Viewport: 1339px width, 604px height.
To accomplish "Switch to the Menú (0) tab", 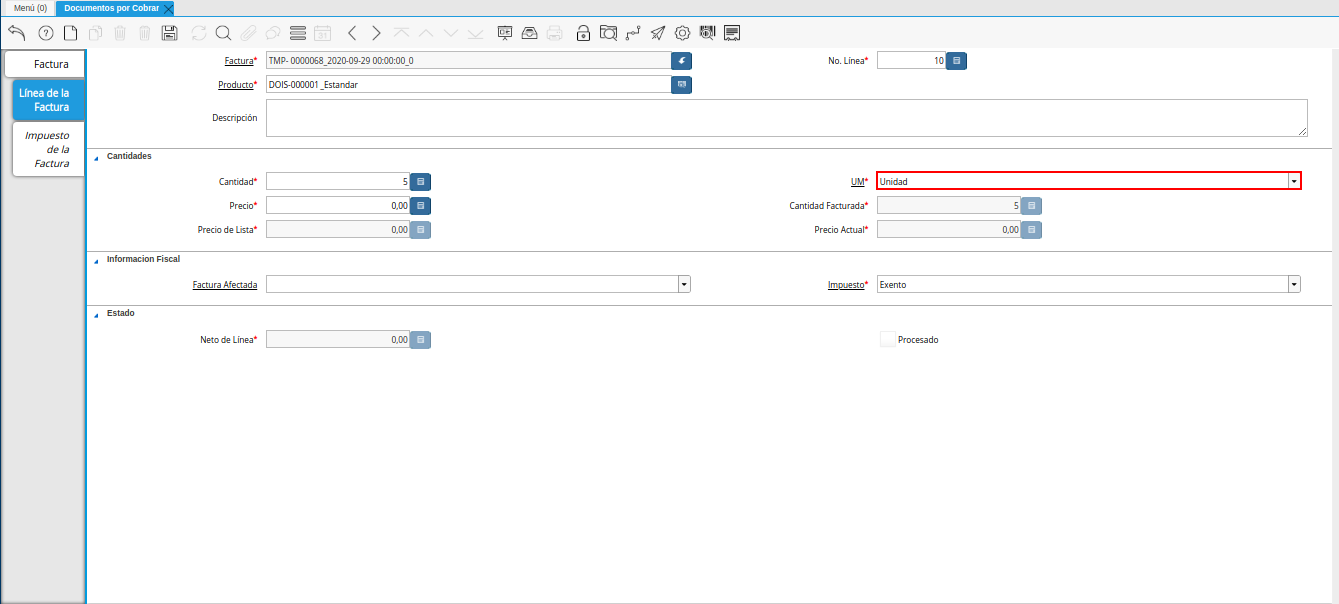I will point(30,7).
